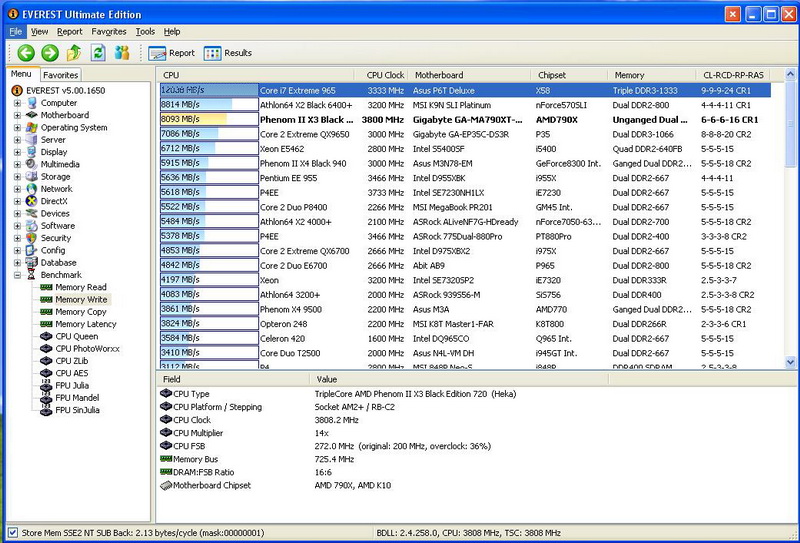
Task: Open the Report menu
Action: pos(69,32)
